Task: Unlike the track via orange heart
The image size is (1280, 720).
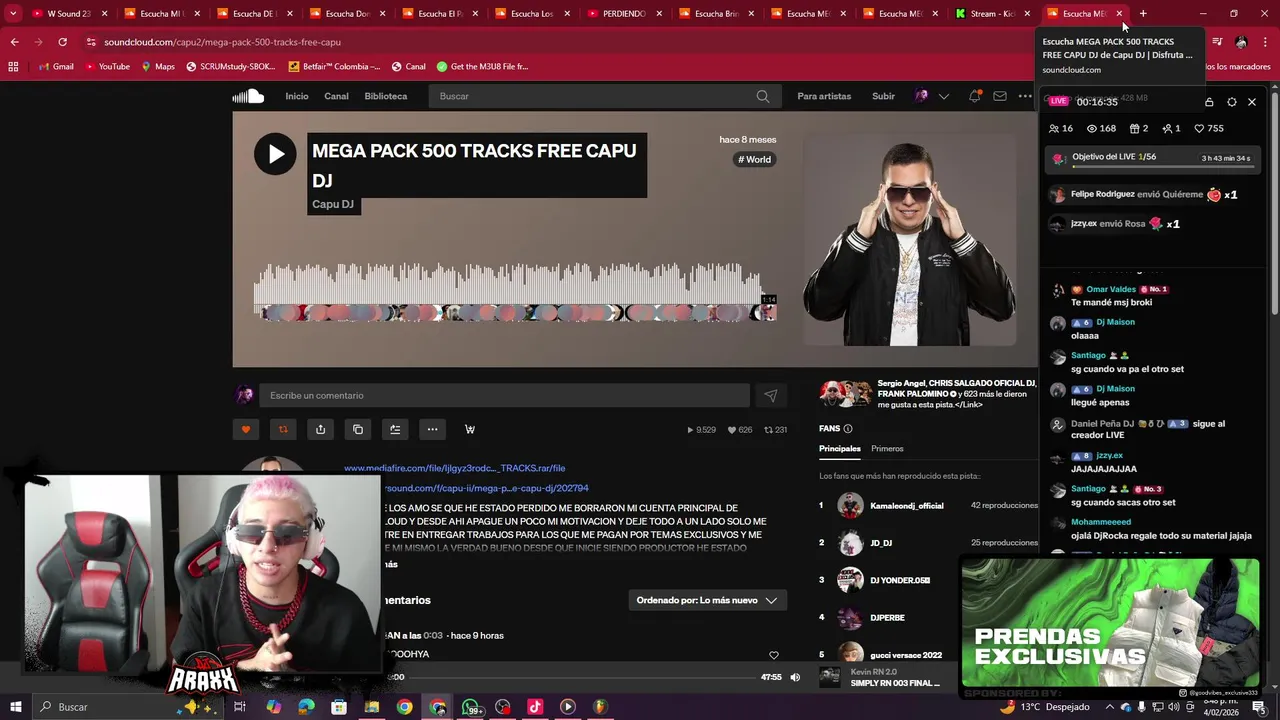Action: pos(246,429)
